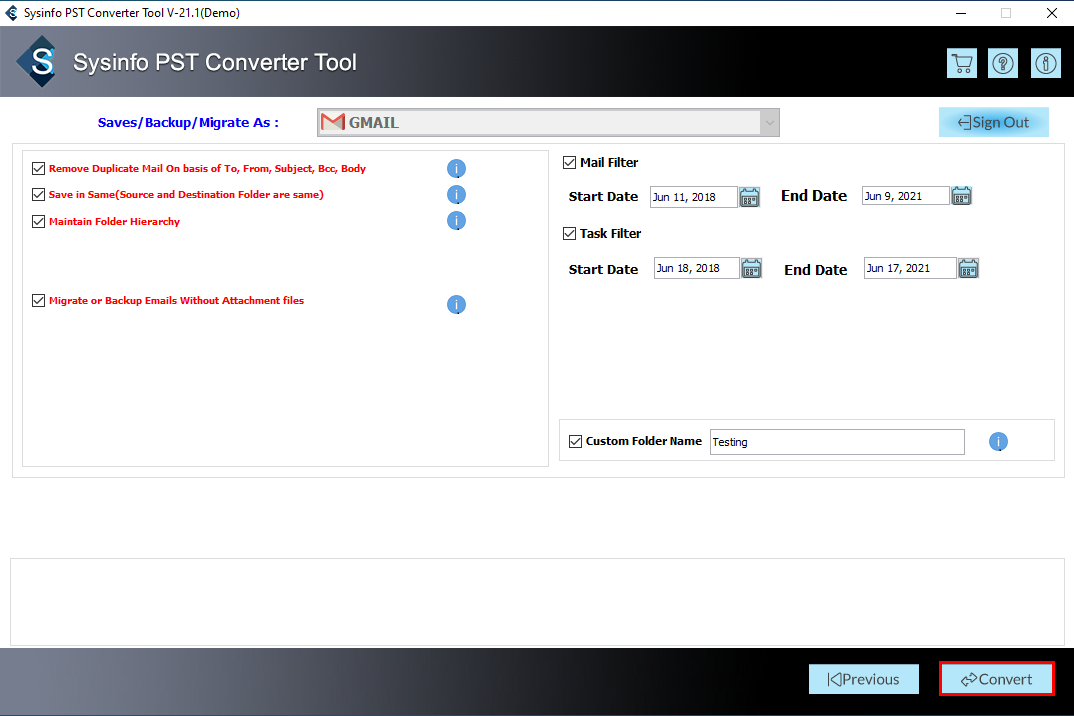Toggle the Custom Folder Name checkbox
This screenshot has width=1074, height=716.
(x=575, y=441)
